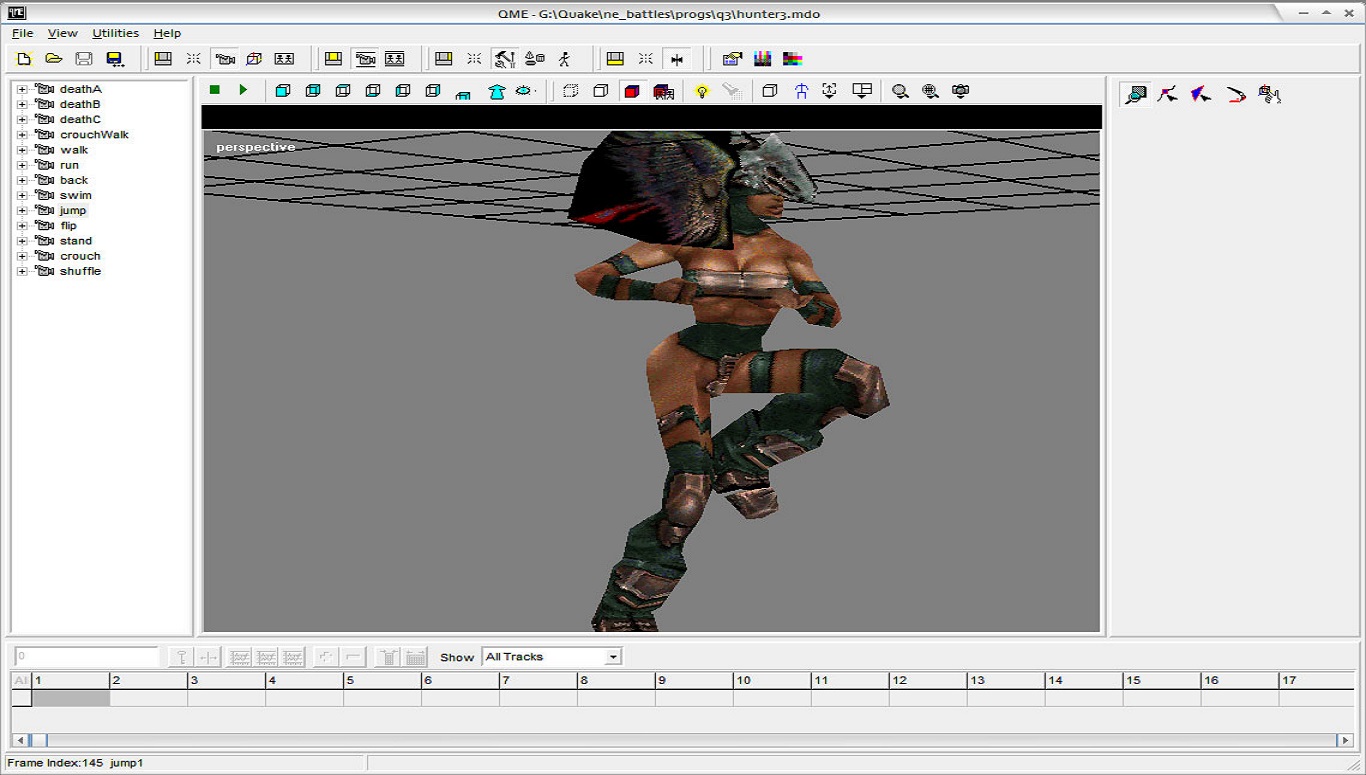Click the color bars palette icon
This screenshot has height=775, width=1366.
762,59
